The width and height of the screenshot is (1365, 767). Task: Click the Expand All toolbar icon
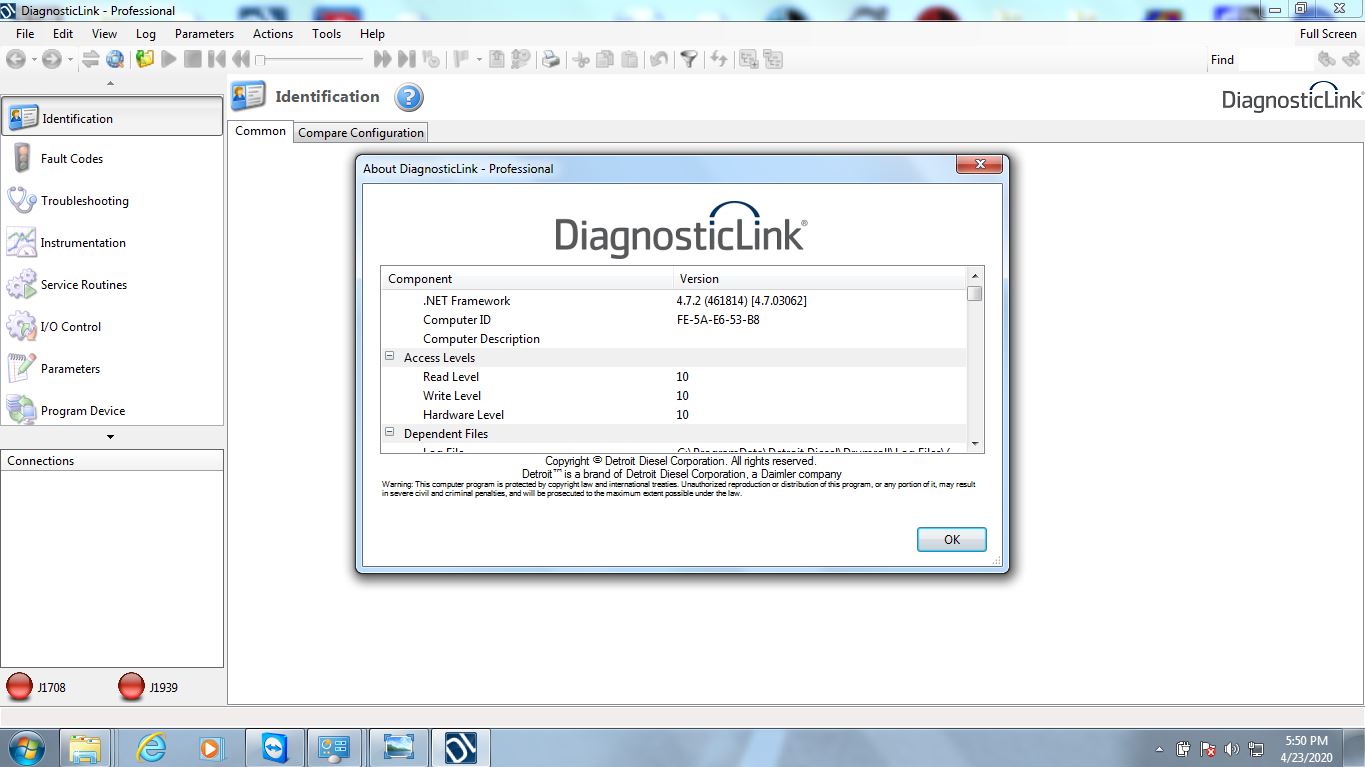pyautogui.click(x=748, y=60)
